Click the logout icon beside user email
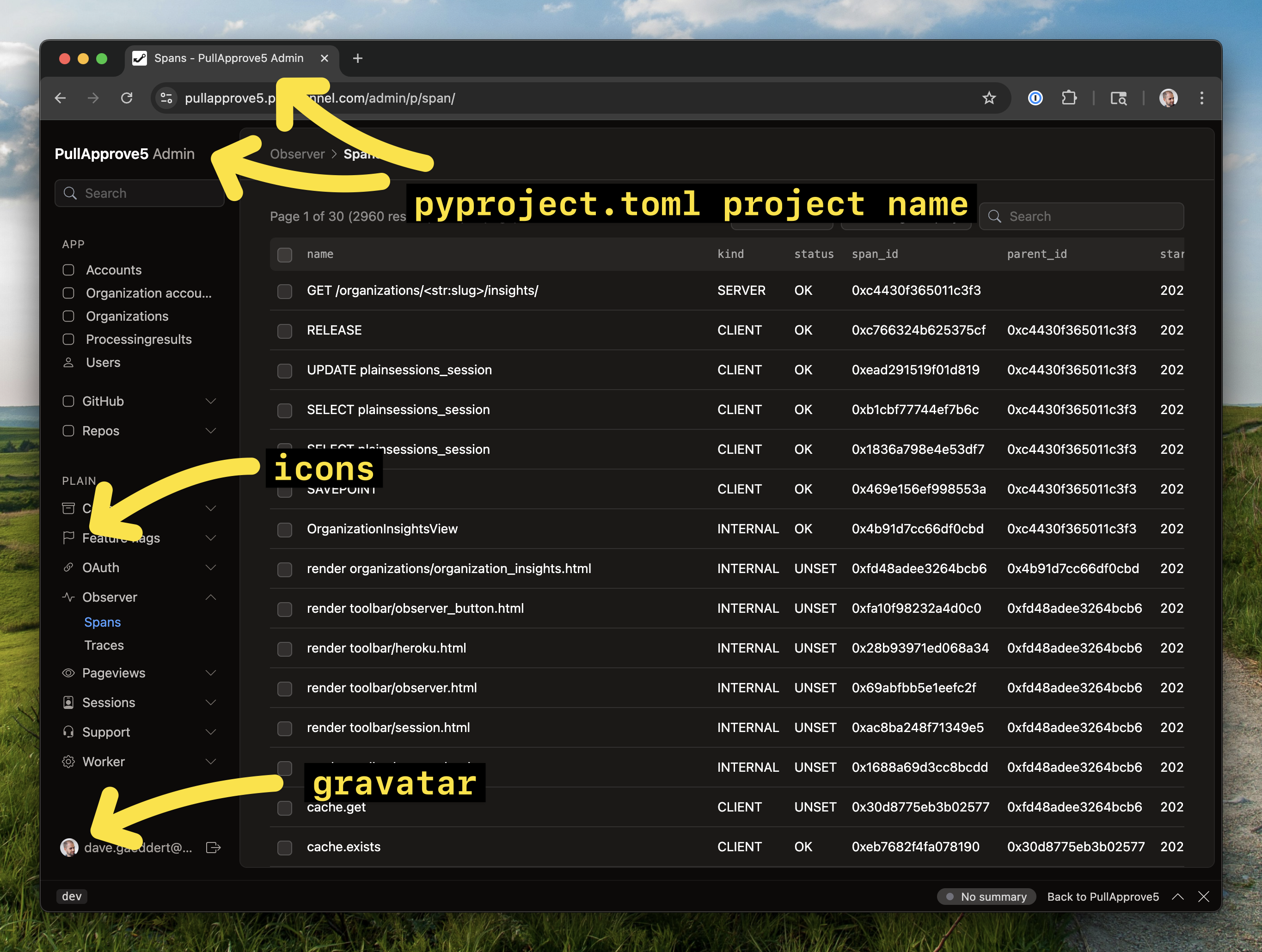Viewport: 1262px width, 952px height. (x=214, y=848)
